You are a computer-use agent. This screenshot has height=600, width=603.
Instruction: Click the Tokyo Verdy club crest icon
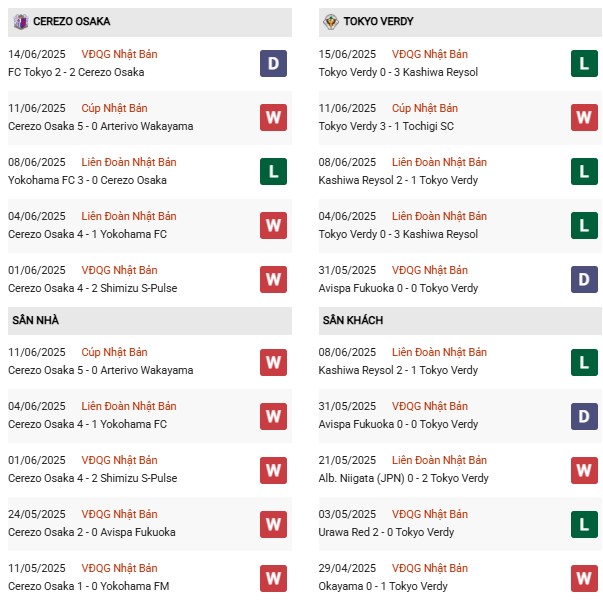coord(331,22)
